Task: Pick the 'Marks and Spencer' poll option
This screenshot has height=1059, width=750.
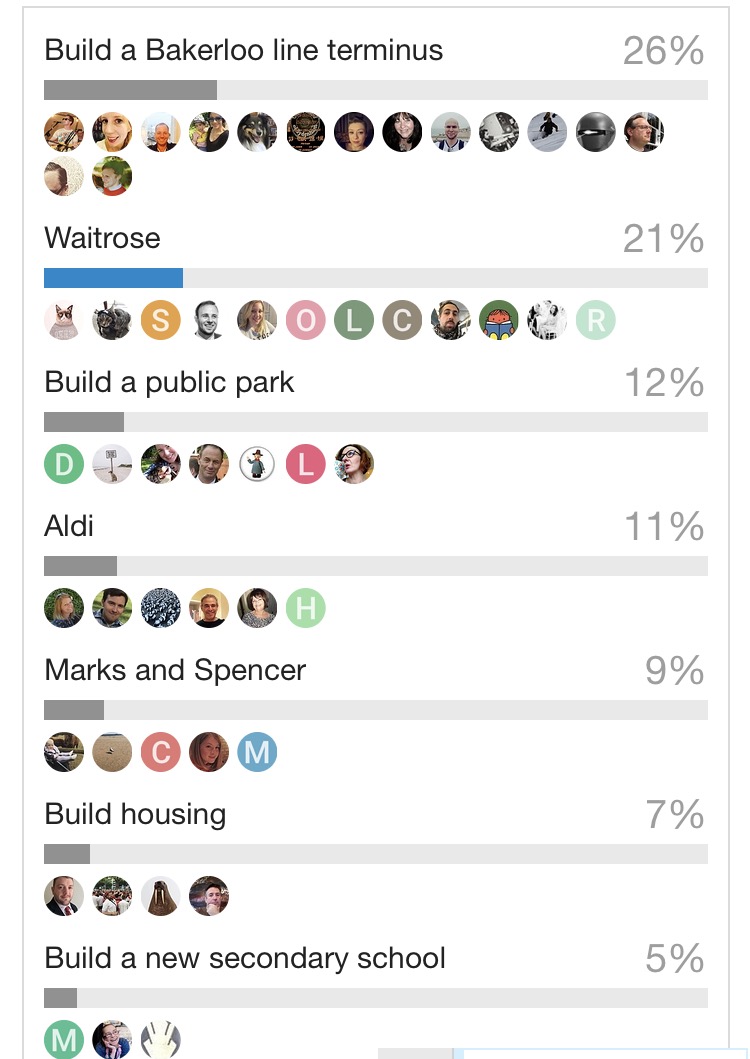Action: coord(175,670)
